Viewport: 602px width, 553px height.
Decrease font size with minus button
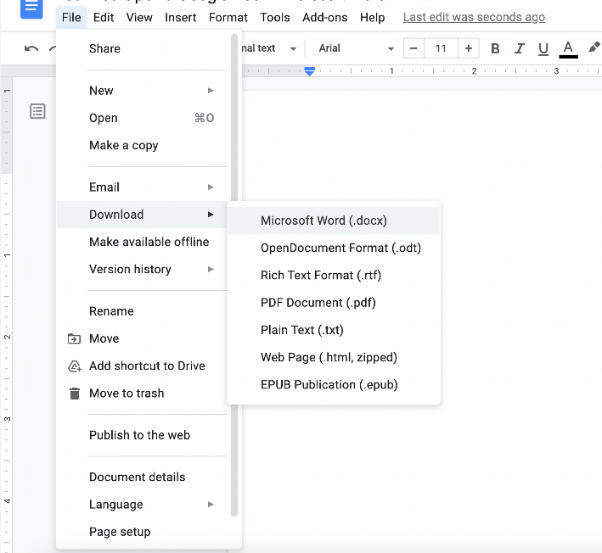point(413,48)
